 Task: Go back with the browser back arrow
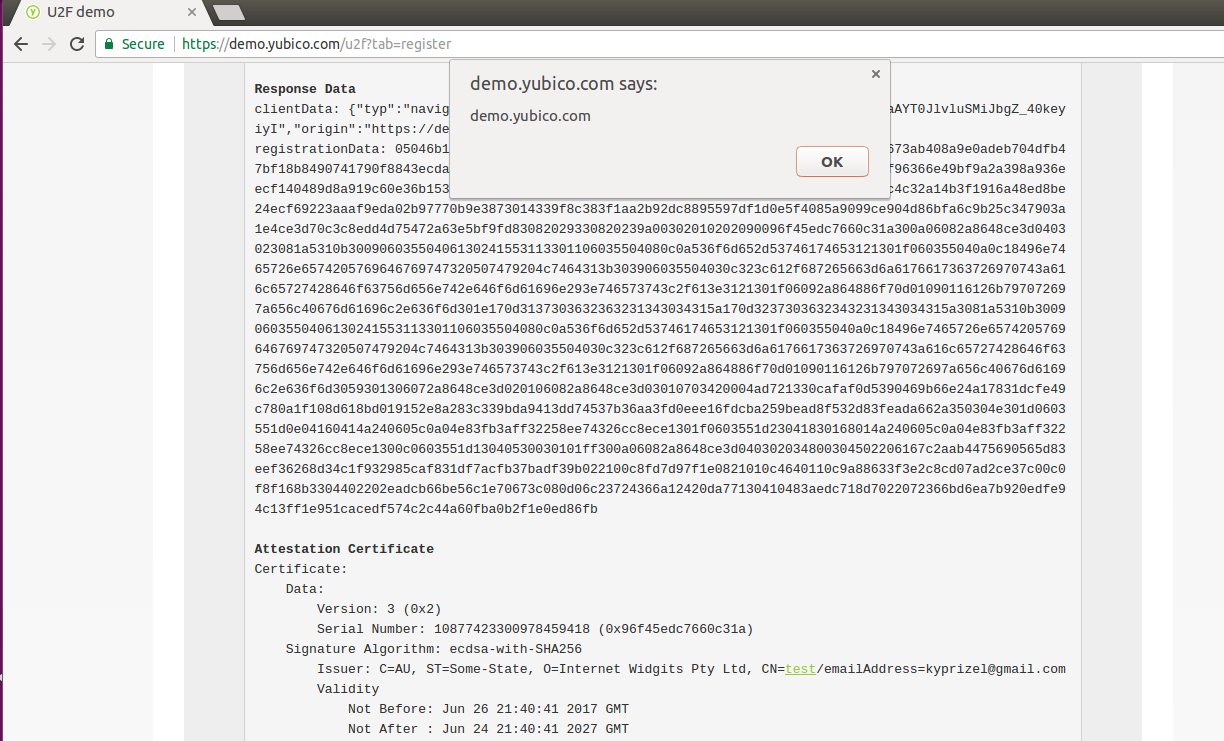point(19,44)
